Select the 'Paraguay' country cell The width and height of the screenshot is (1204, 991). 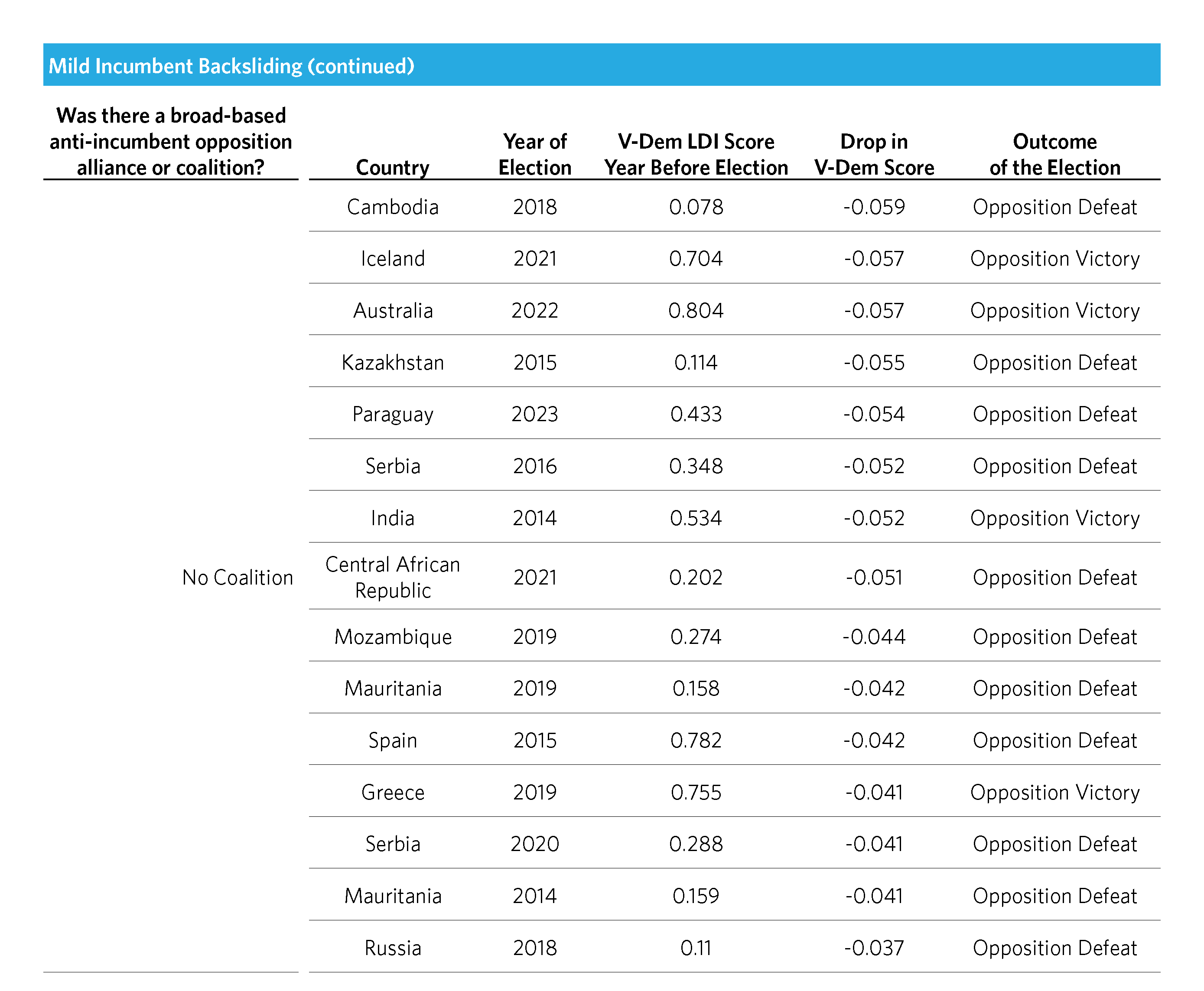(392, 414)
